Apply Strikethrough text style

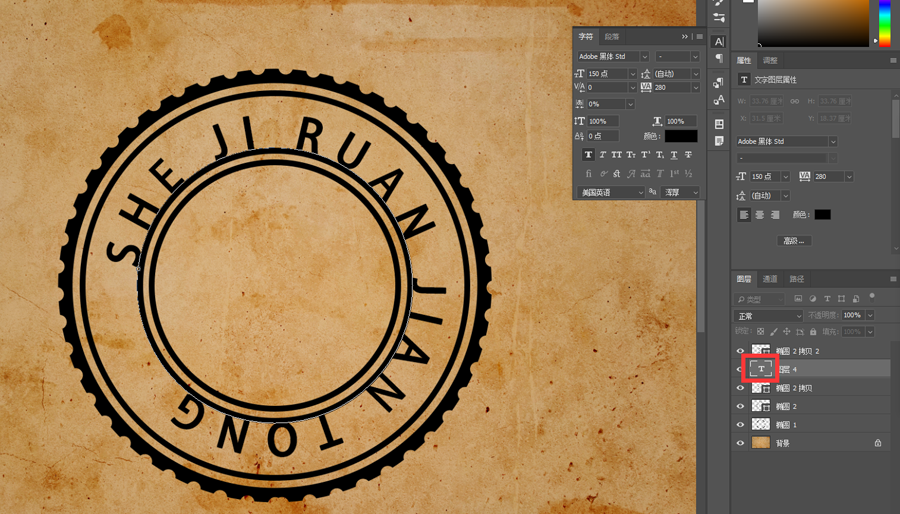[x=688, y=155]
